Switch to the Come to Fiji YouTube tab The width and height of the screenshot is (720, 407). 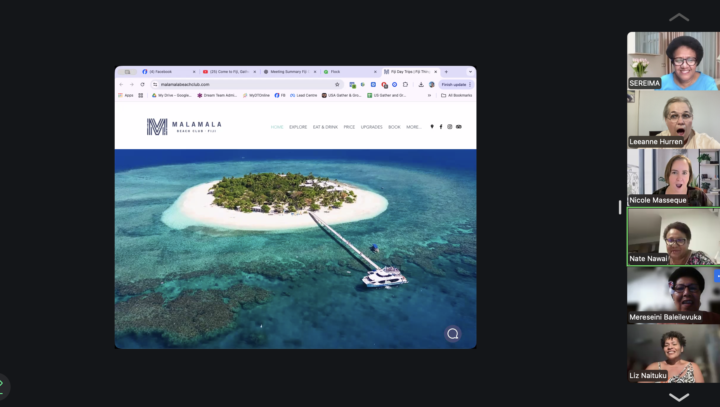pyautogui.click(x=229, y=72)
